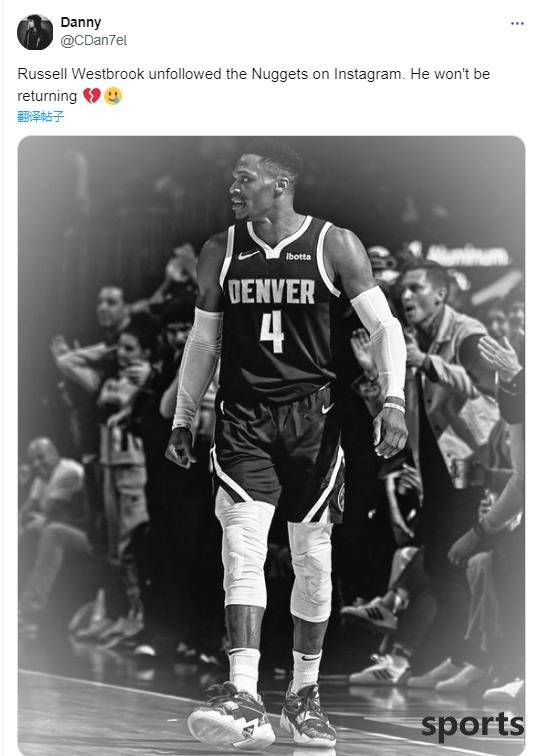Click Danny's profile avatar picture
Viewport: 539px width, 756px height.
(x=35, y=32)
